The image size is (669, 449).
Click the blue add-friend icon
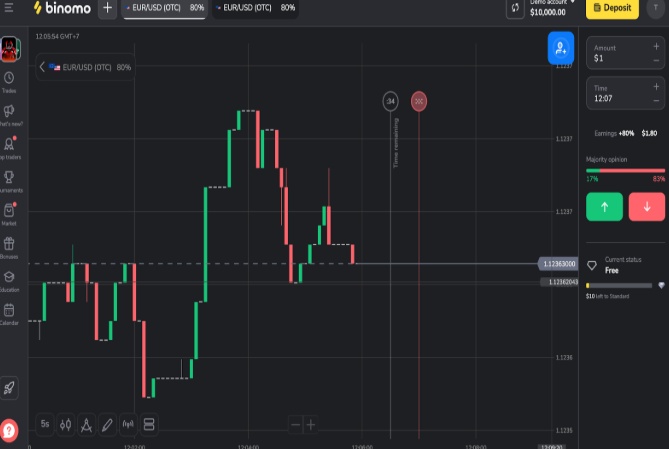tap(561, 48)
